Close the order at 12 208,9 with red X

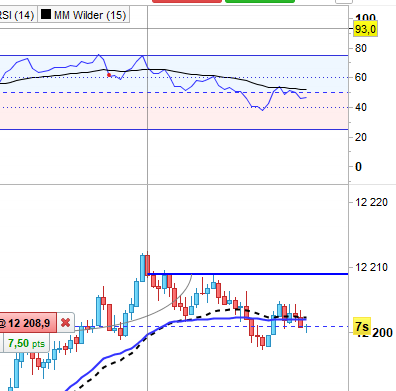point(66,323)
